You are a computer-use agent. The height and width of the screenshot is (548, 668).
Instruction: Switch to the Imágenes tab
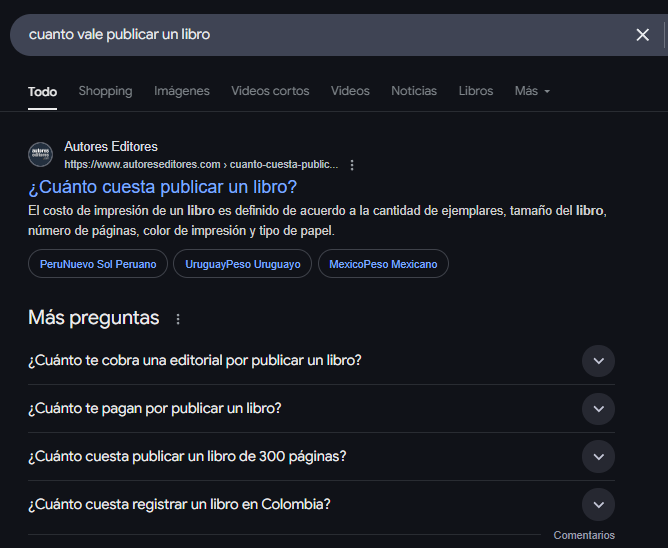tap(182, 91)
